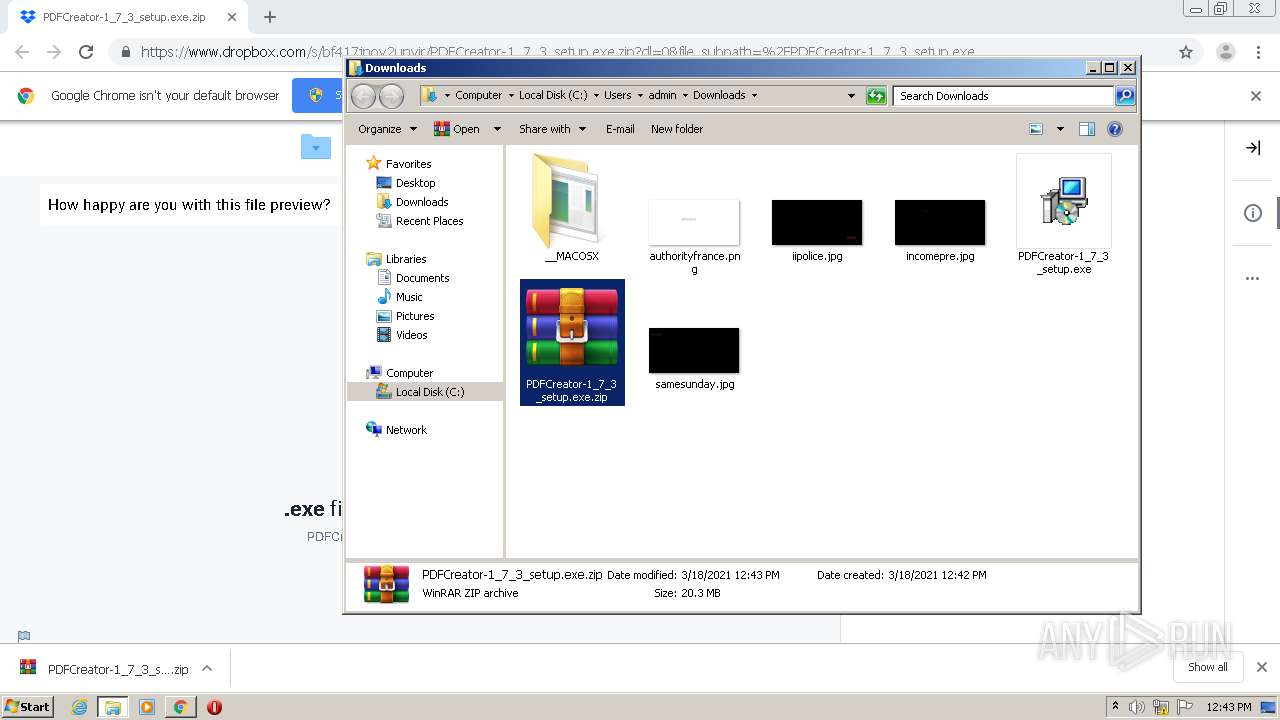This screenshot has height=720, width=1280.
Task: Click the Explorer Back navigation arrow
Action: tap(363, 96)
